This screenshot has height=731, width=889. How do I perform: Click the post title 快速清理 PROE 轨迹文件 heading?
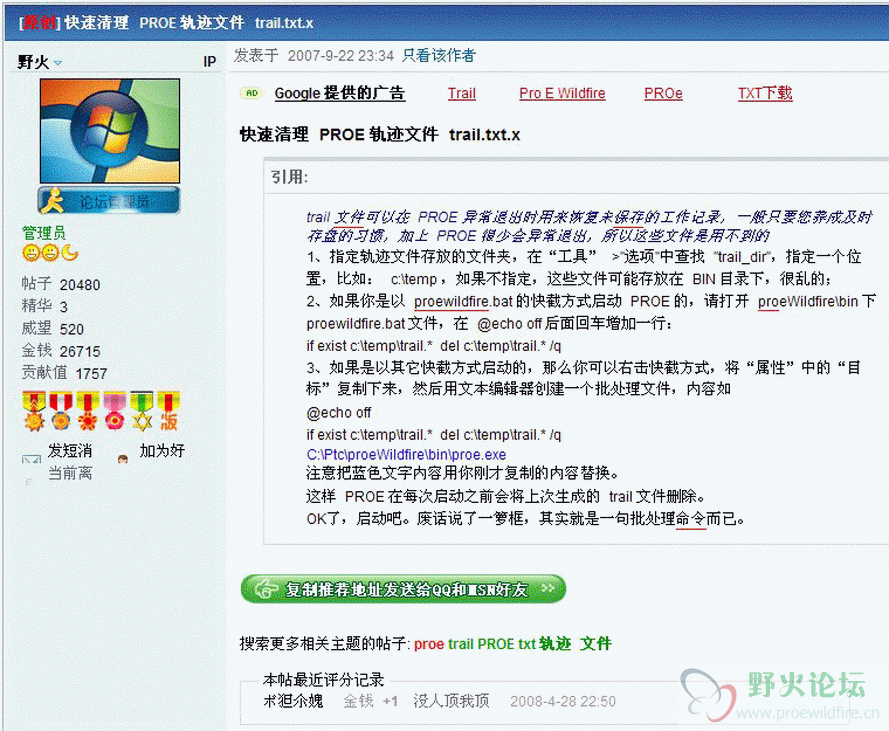tap(380, 134)
